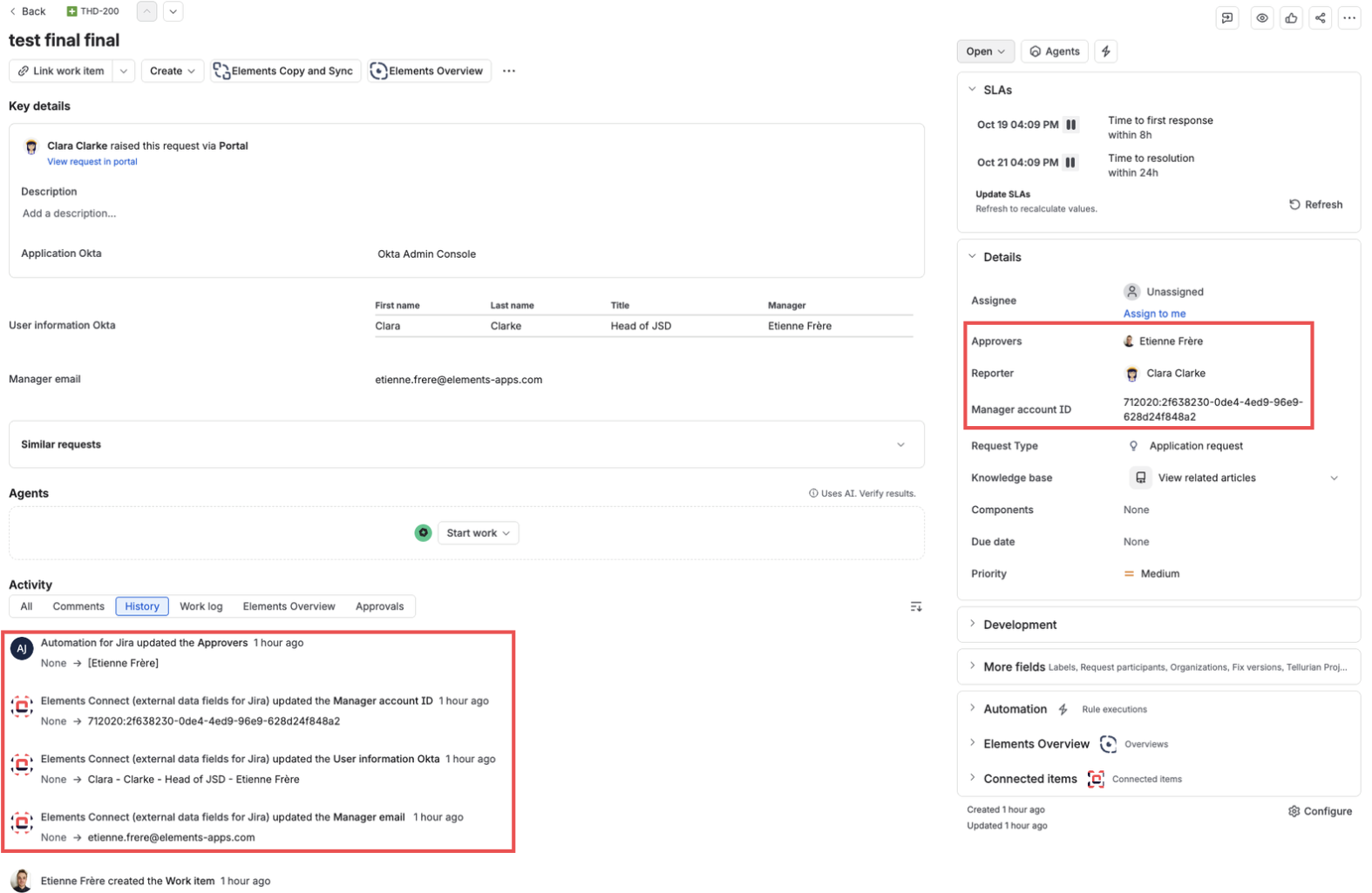Open the top-right more actions menu
Screen dimensions: 1372x893
coord(1349,17)
